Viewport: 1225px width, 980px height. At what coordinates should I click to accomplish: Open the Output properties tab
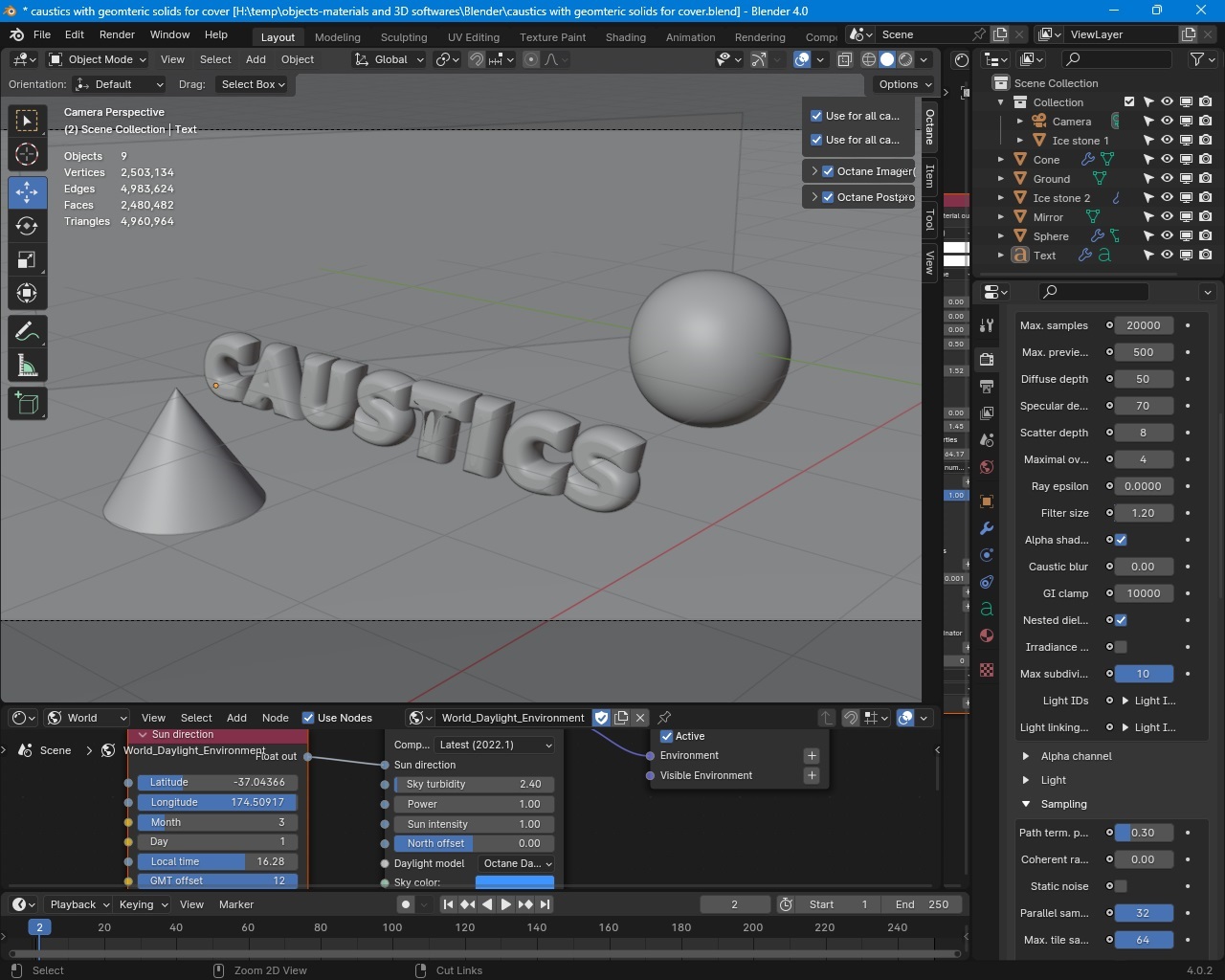click(987, 387)
